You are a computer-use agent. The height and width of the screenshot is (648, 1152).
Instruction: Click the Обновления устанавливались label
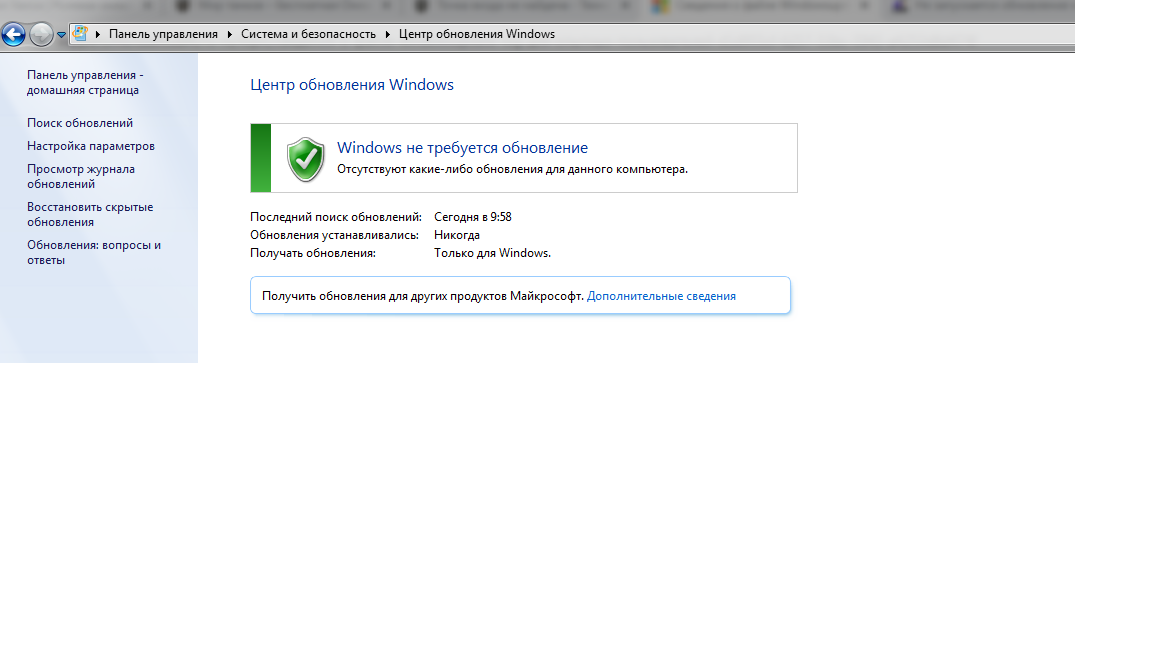coord(334,235)
